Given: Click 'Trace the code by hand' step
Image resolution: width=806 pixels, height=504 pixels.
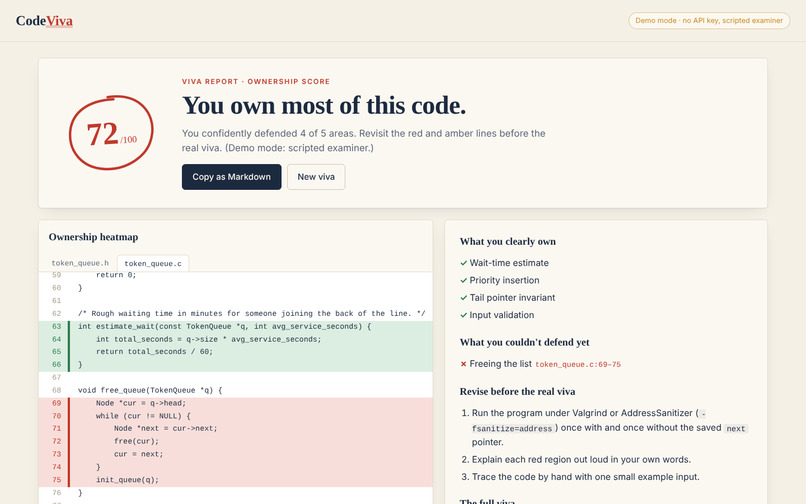Looking at the screenshot, I should 585,477.
